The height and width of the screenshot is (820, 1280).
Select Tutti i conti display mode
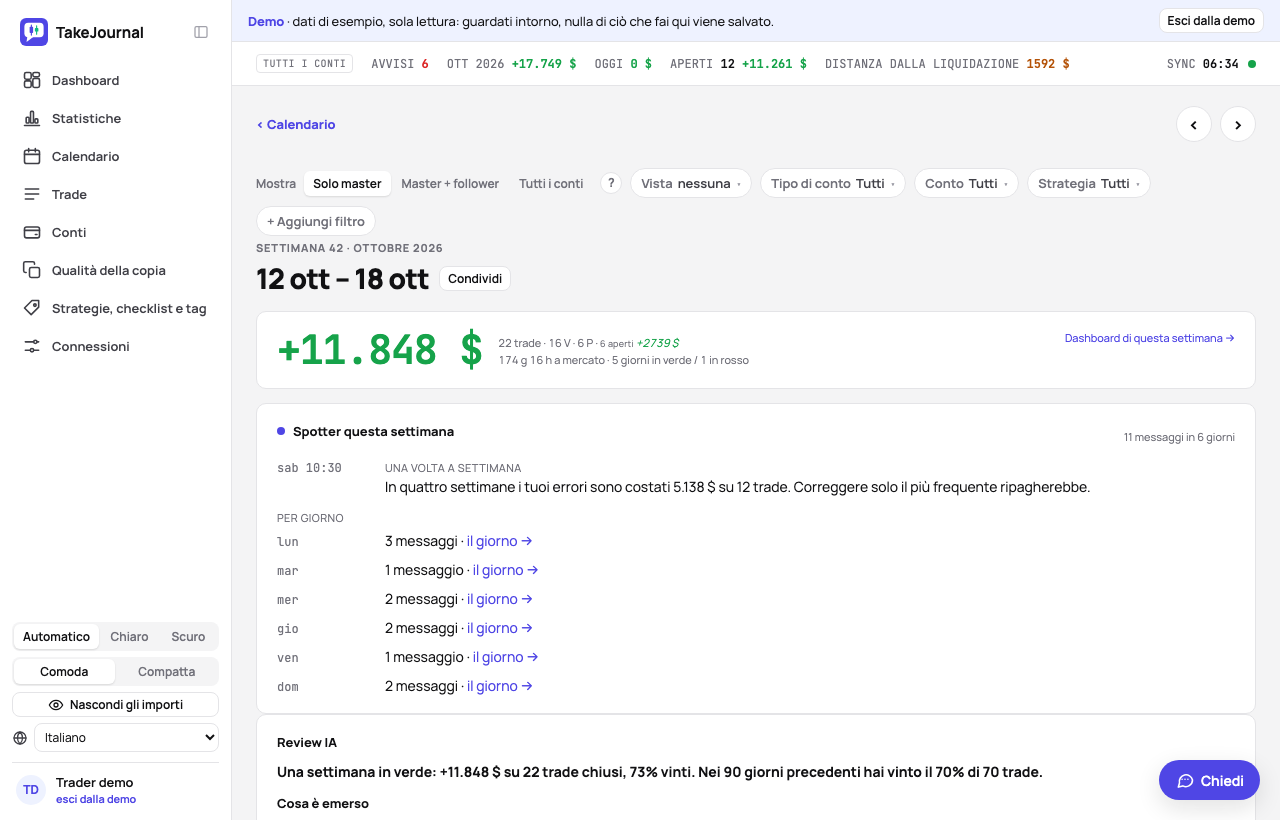(551, 184)
